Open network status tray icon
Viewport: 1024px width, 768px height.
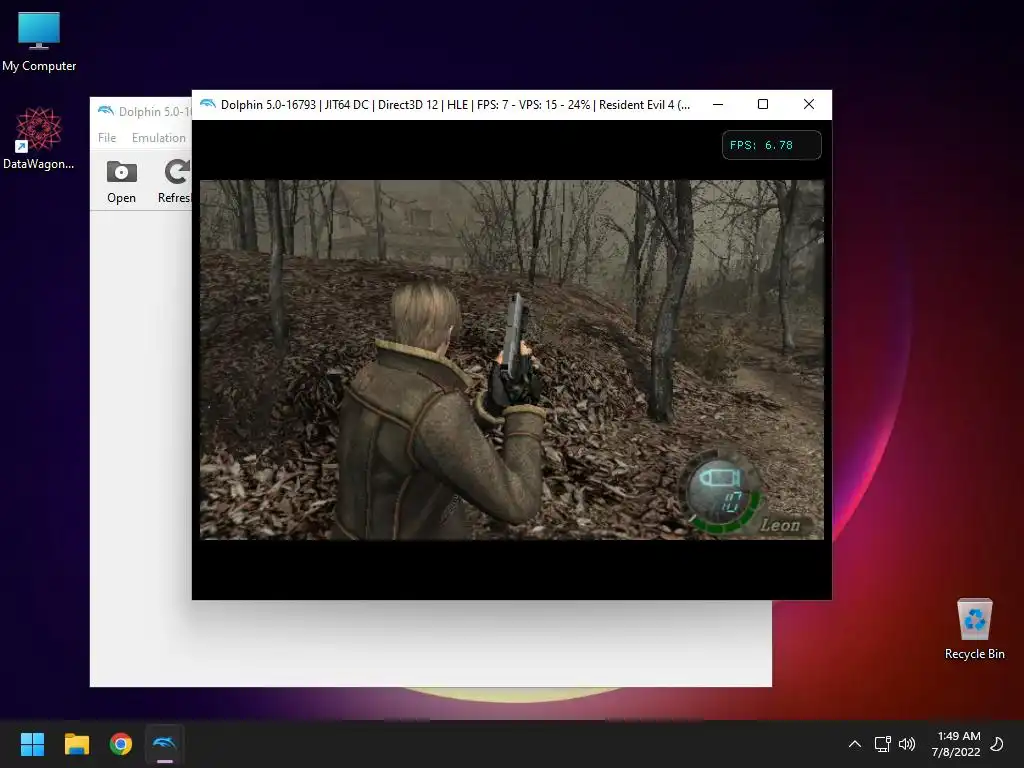pyautogui.click(x=882, y=744)
